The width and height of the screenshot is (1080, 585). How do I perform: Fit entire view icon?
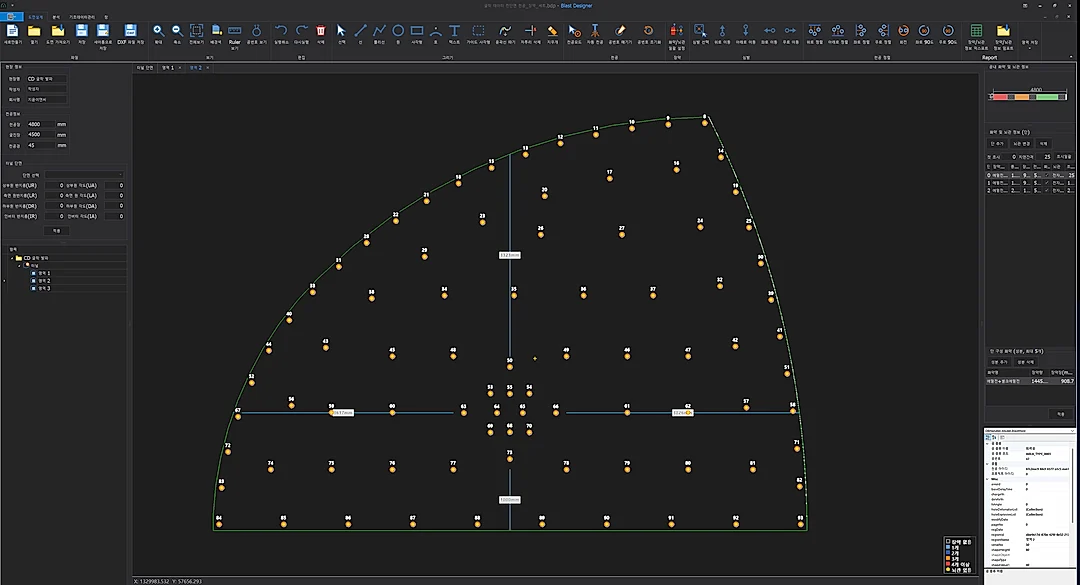[196, 31]
